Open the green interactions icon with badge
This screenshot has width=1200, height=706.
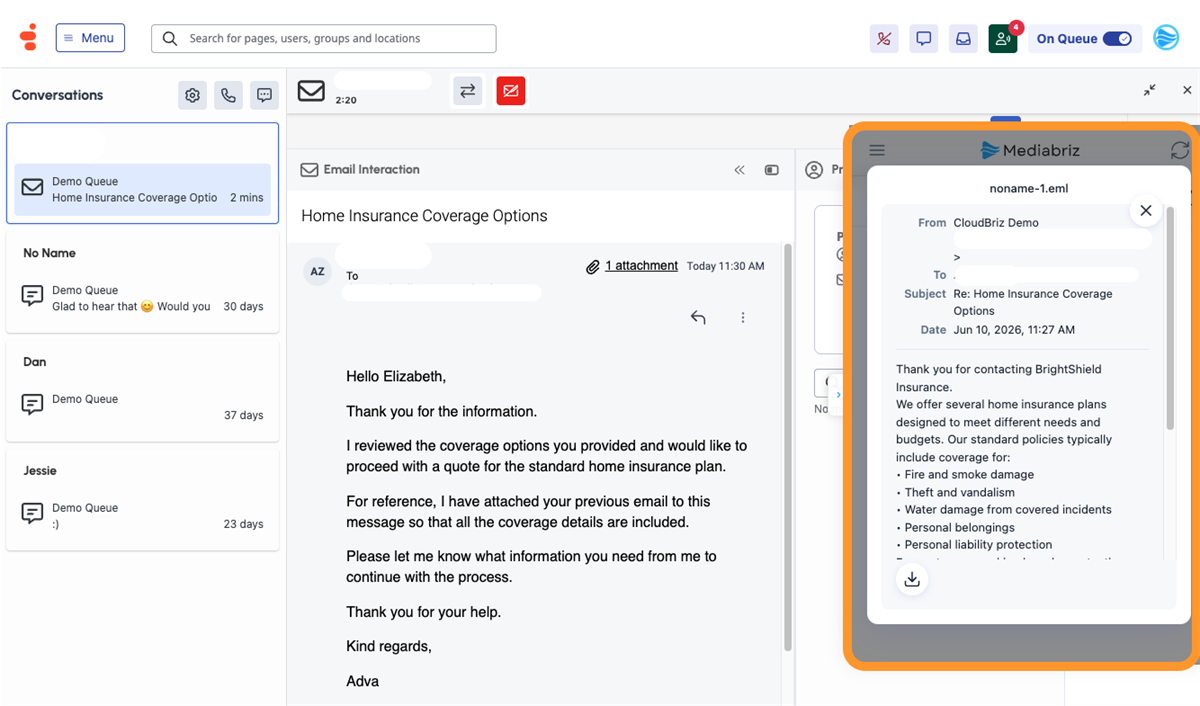click(x=1003, y=39)
